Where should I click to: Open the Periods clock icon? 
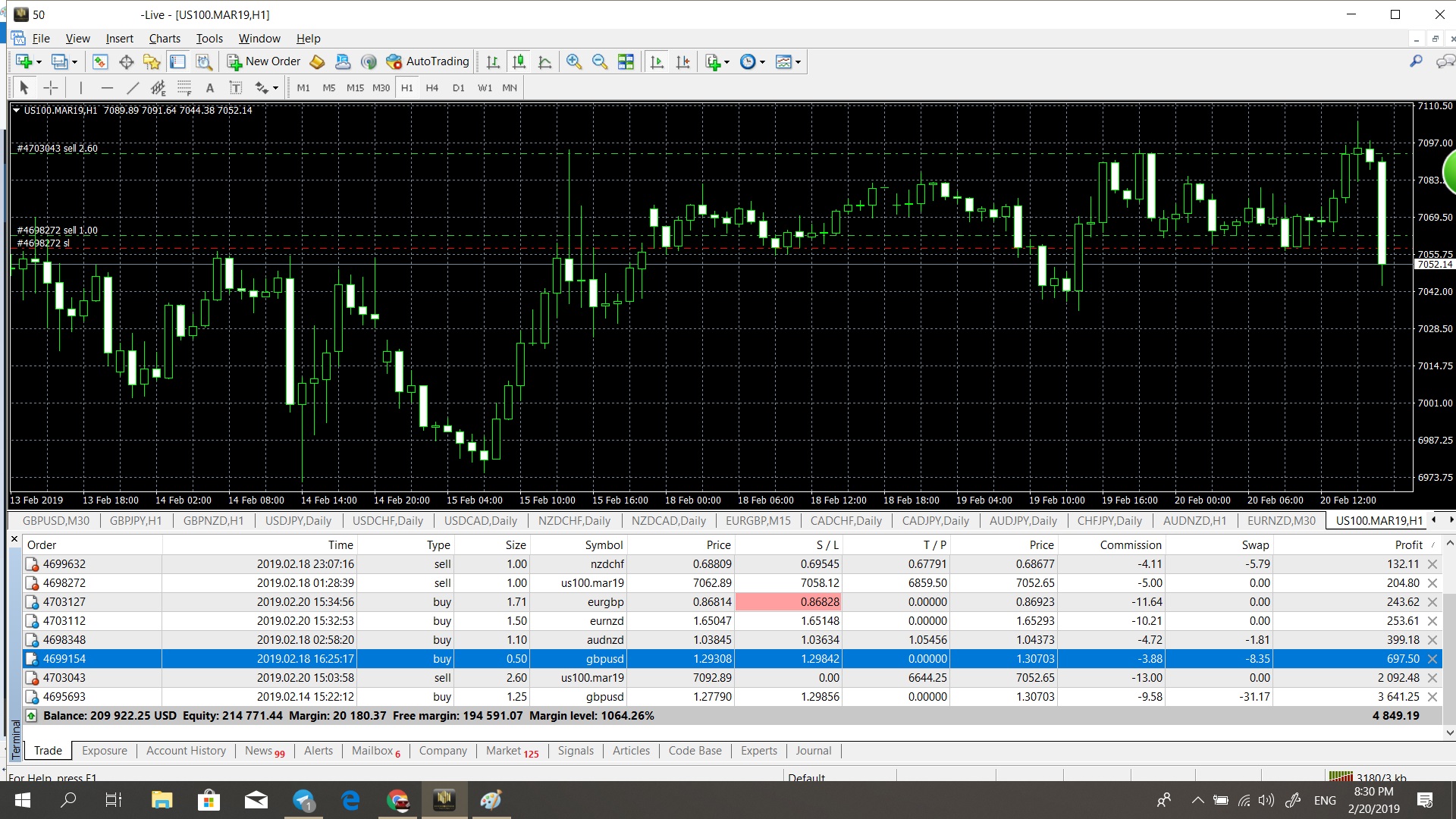click(748, 62)
